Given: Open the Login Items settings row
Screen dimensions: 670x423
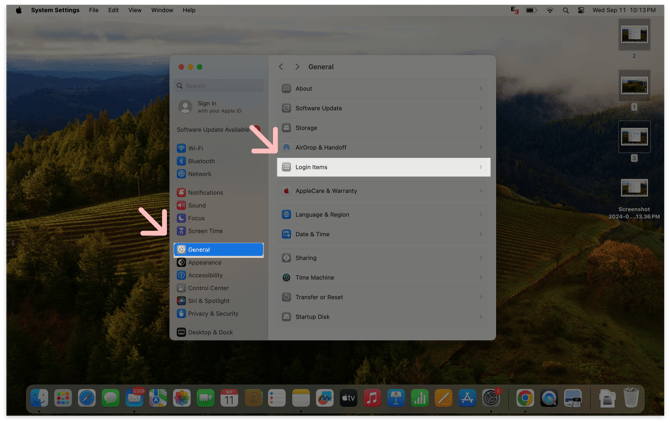Looking at the screenshot, I should click(x=383, y=167).
